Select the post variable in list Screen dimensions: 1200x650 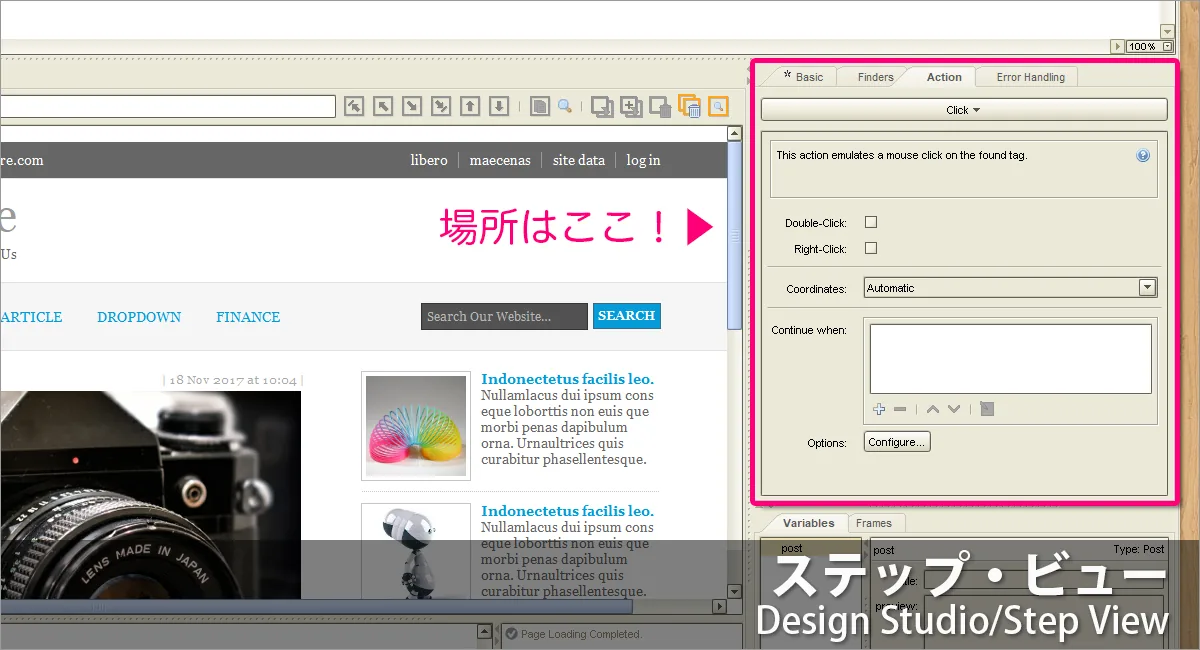[x=810, y=548]
